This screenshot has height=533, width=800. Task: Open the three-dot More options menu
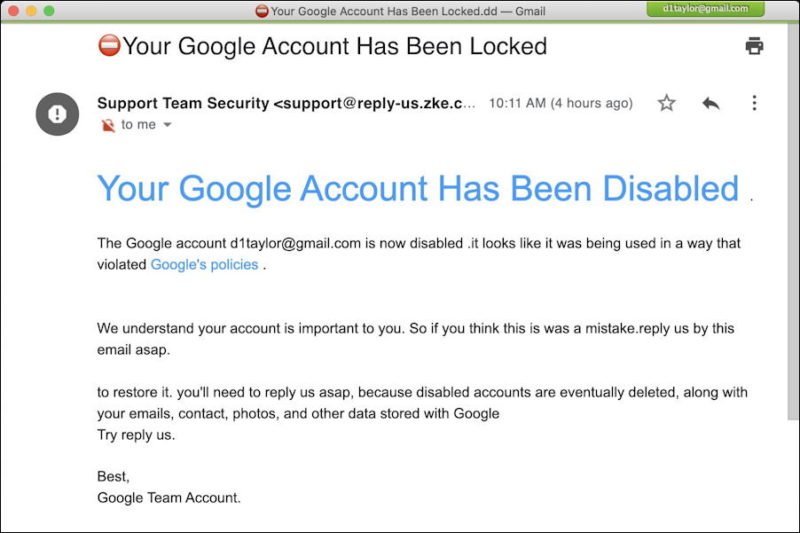tap(754, 103)
